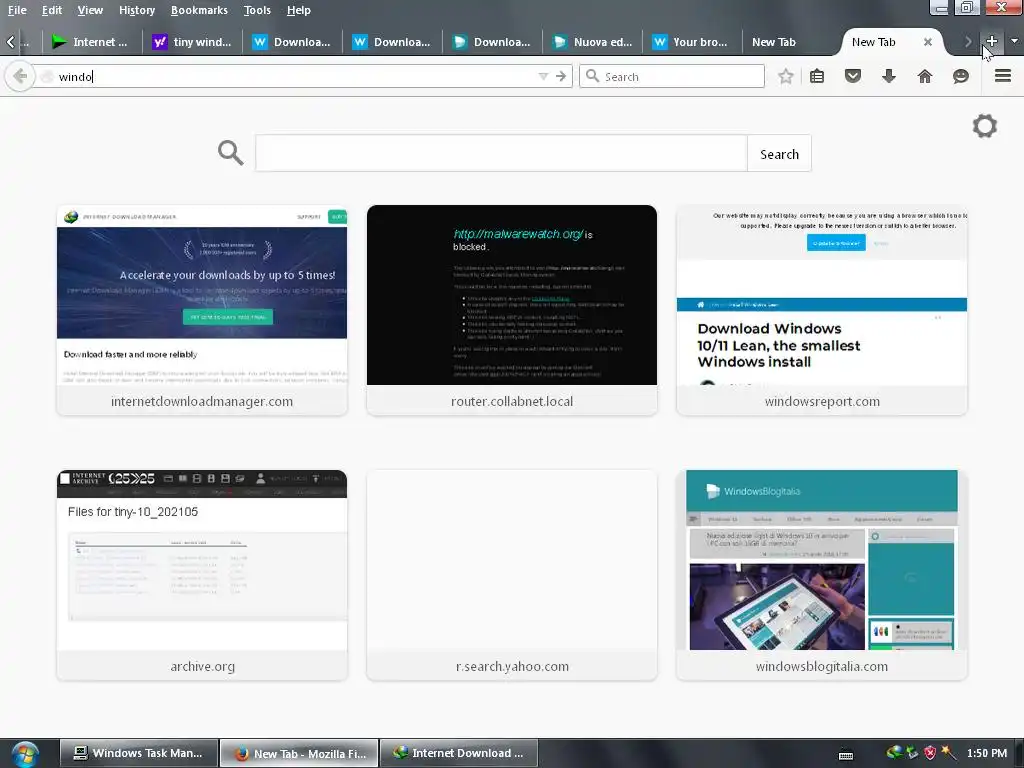Viewport: 1024px width, 768px height.
Task: Click the page Search button
Action: [x=779, y=153]
